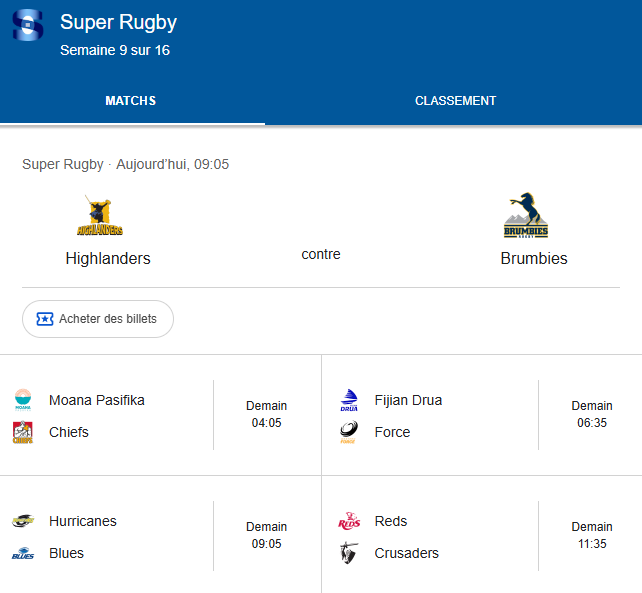Click the Fijian Drua team logo
The width and height of the screenshot is (642, 593).
[349, 400]
